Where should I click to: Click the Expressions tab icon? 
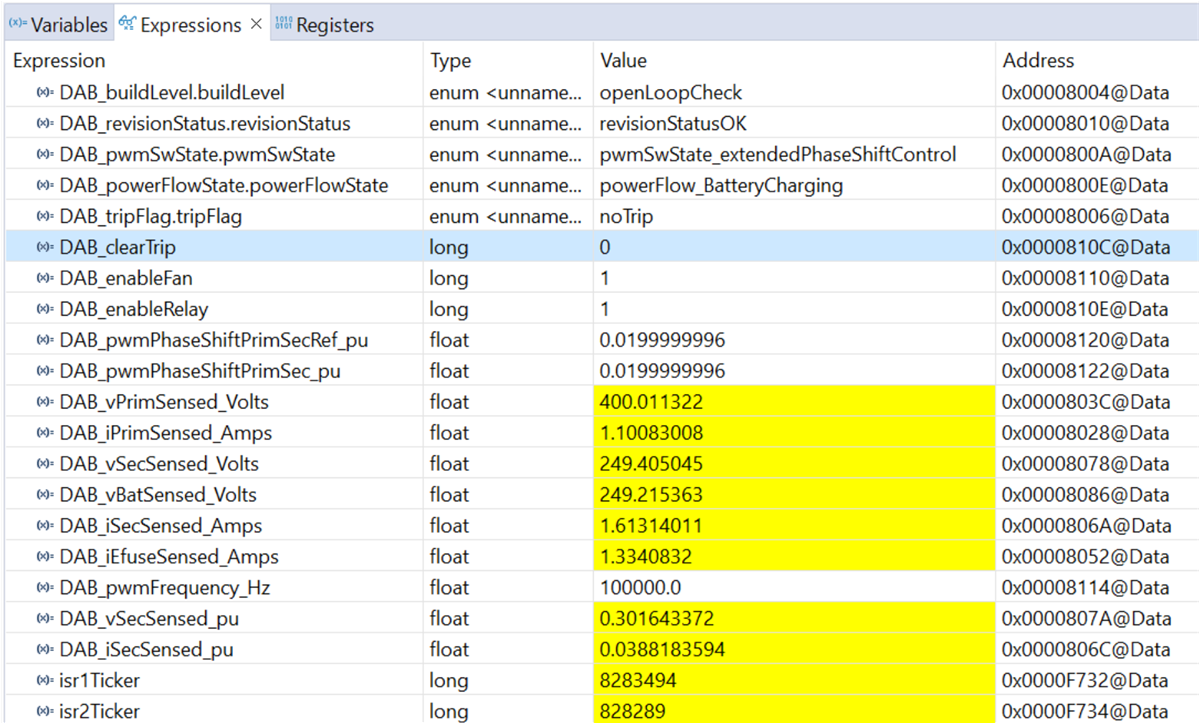click(x=127, y=25)
